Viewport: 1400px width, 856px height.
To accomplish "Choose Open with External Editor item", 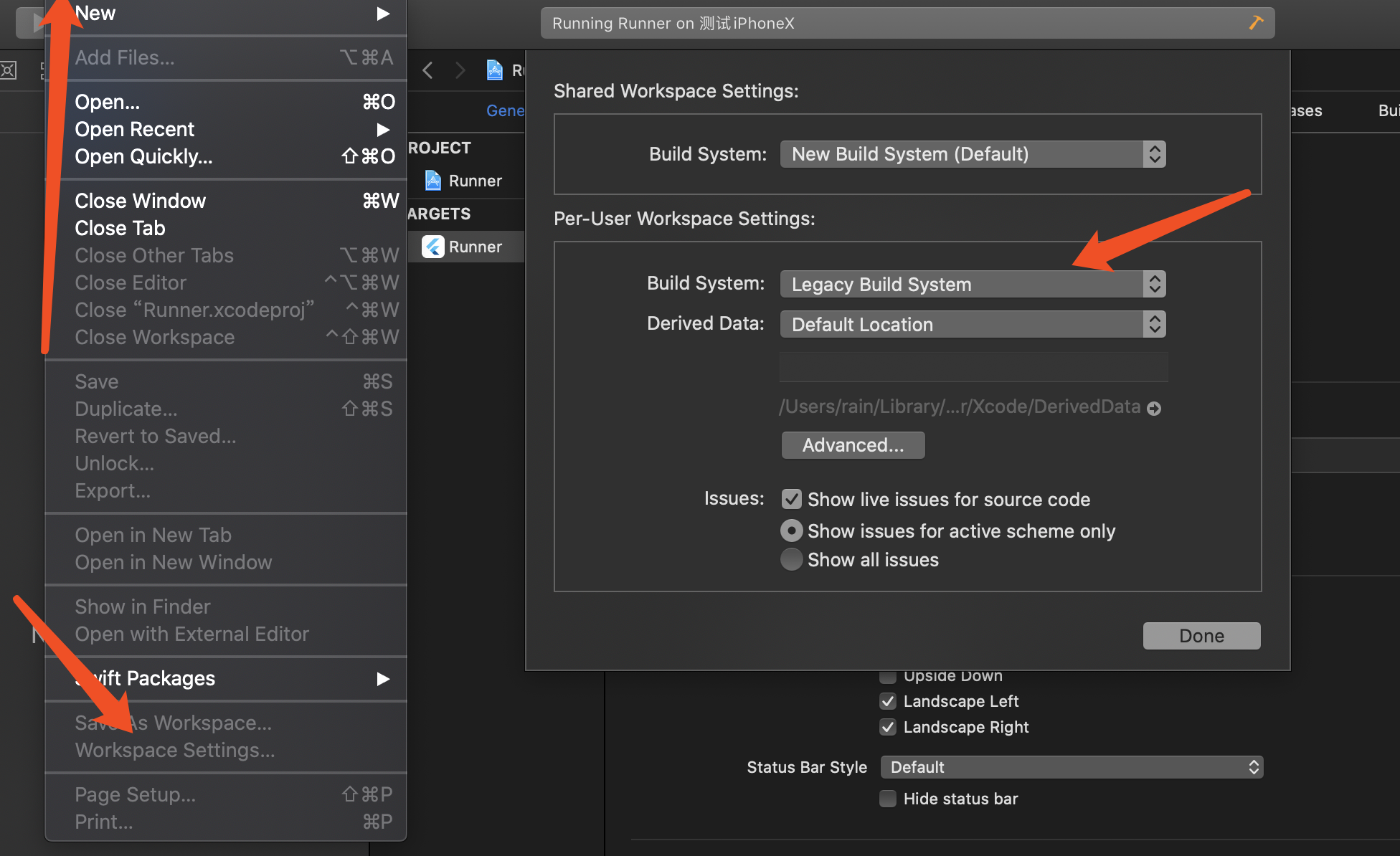I will (x=226, y=634).
